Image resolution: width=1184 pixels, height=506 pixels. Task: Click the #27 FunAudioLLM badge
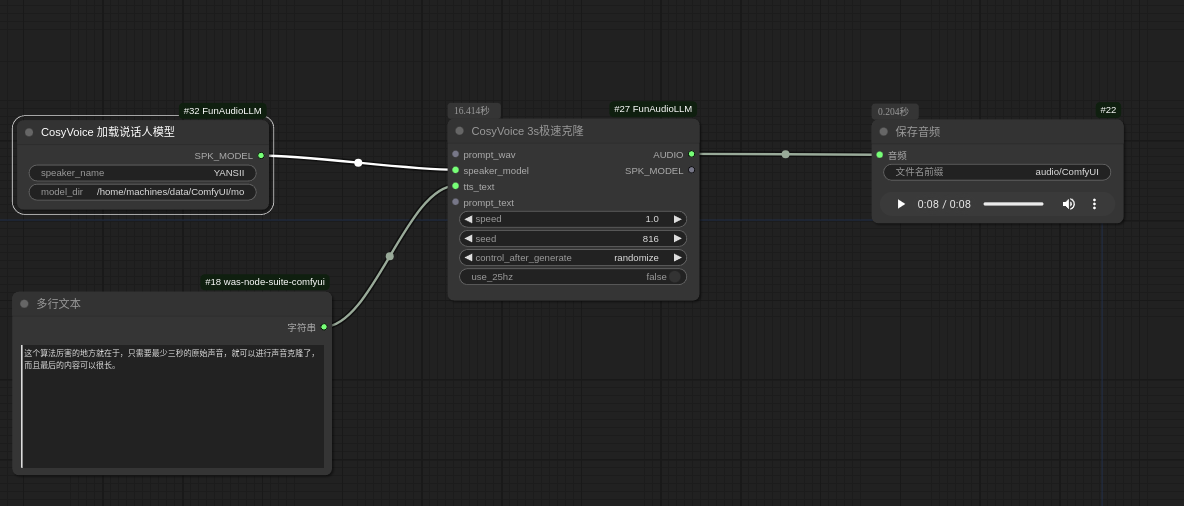(653, 109)
